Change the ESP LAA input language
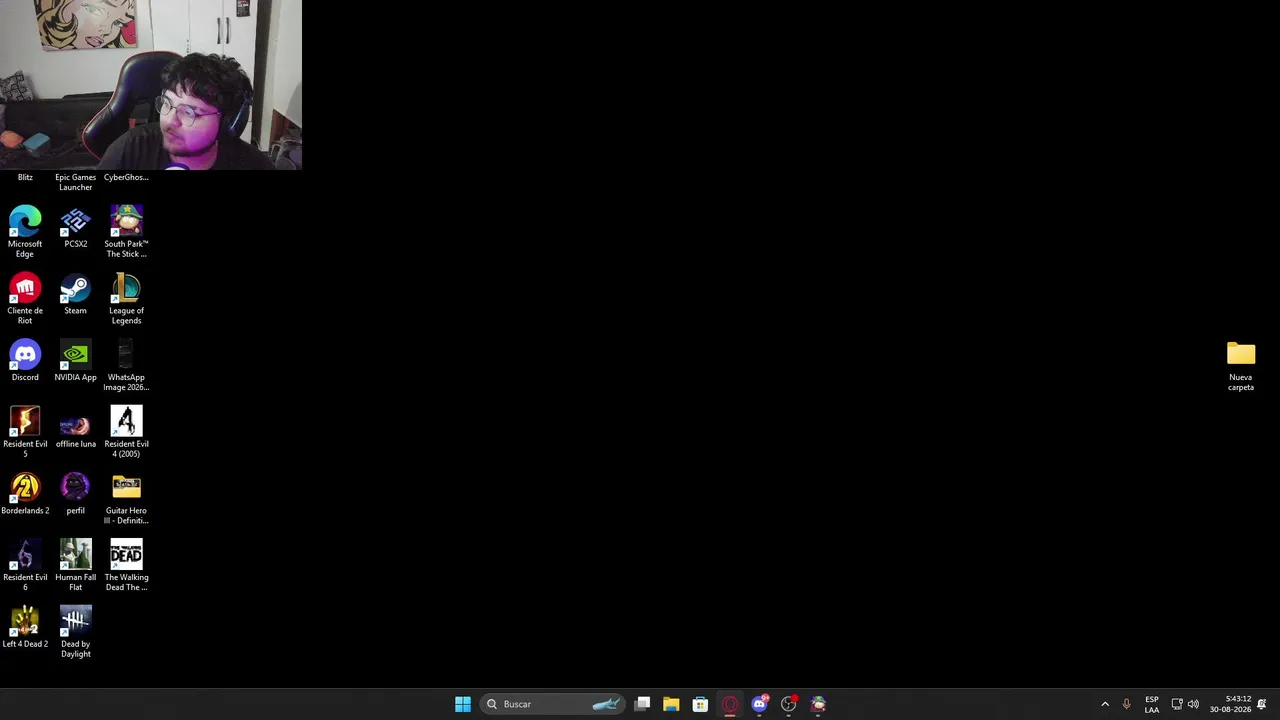The height and width of the screenshot is (720, 1280). pyautogui.click(x=1152, y=704)
